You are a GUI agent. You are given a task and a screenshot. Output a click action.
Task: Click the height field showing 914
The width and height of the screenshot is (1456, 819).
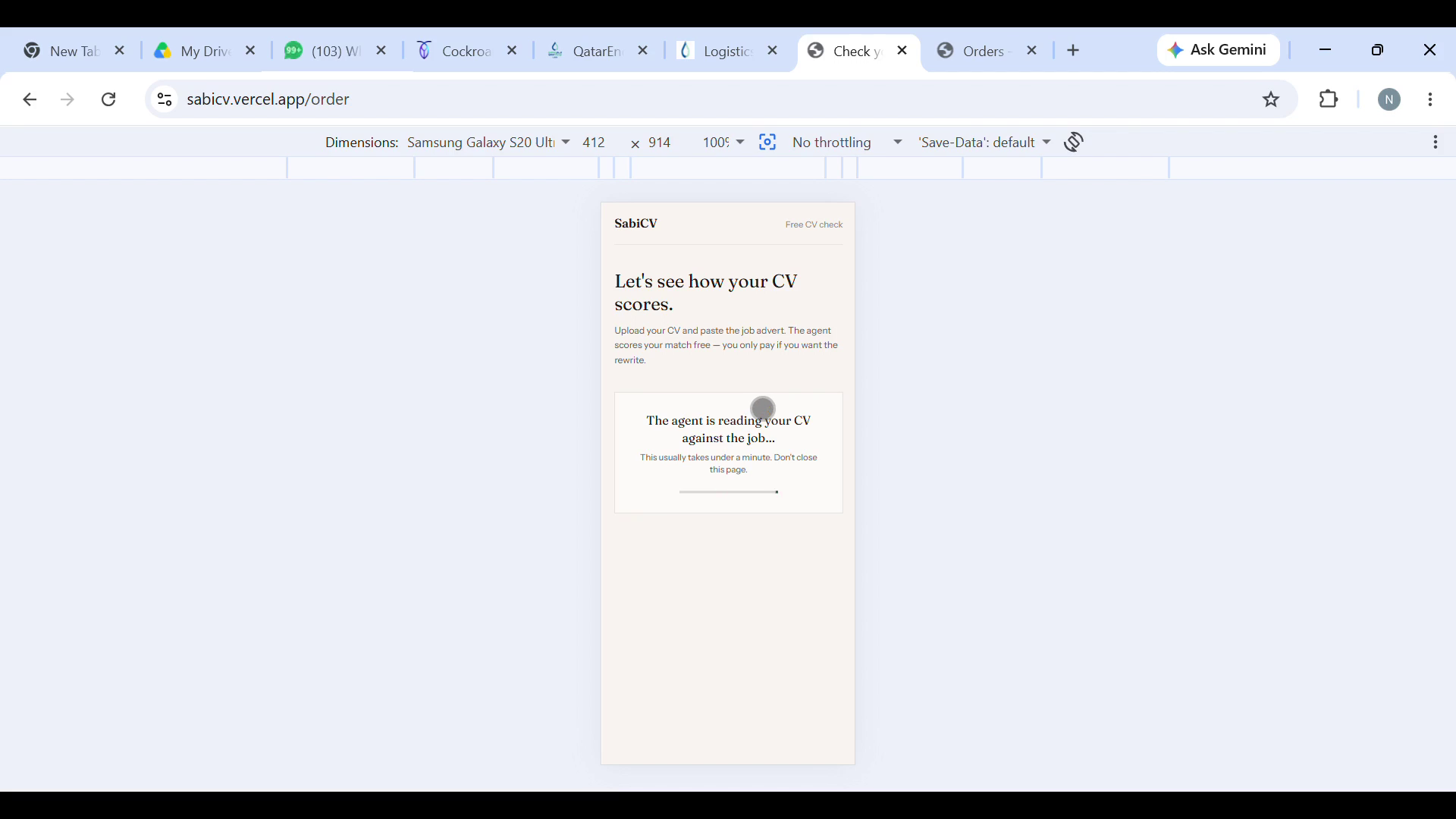tap(660, 143)
